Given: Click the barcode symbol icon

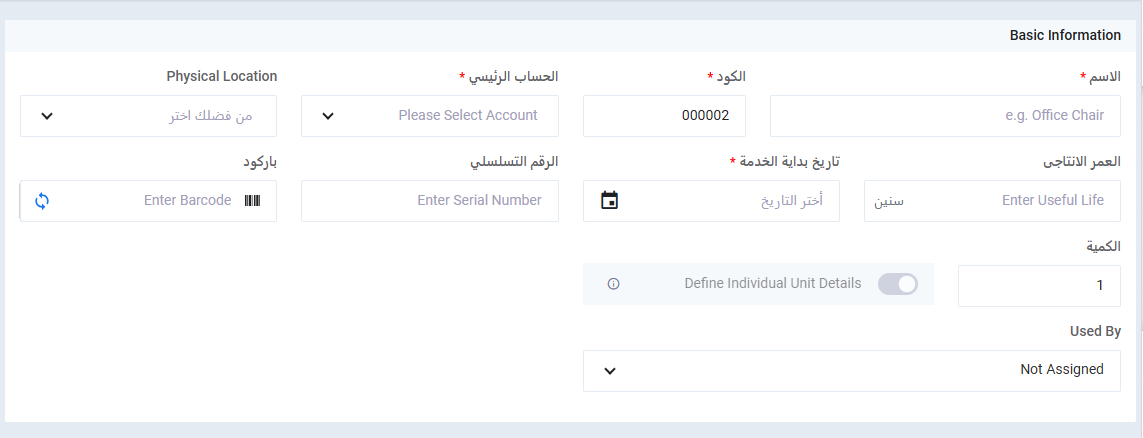Looking at the screenshot, I should click(251, 200).
